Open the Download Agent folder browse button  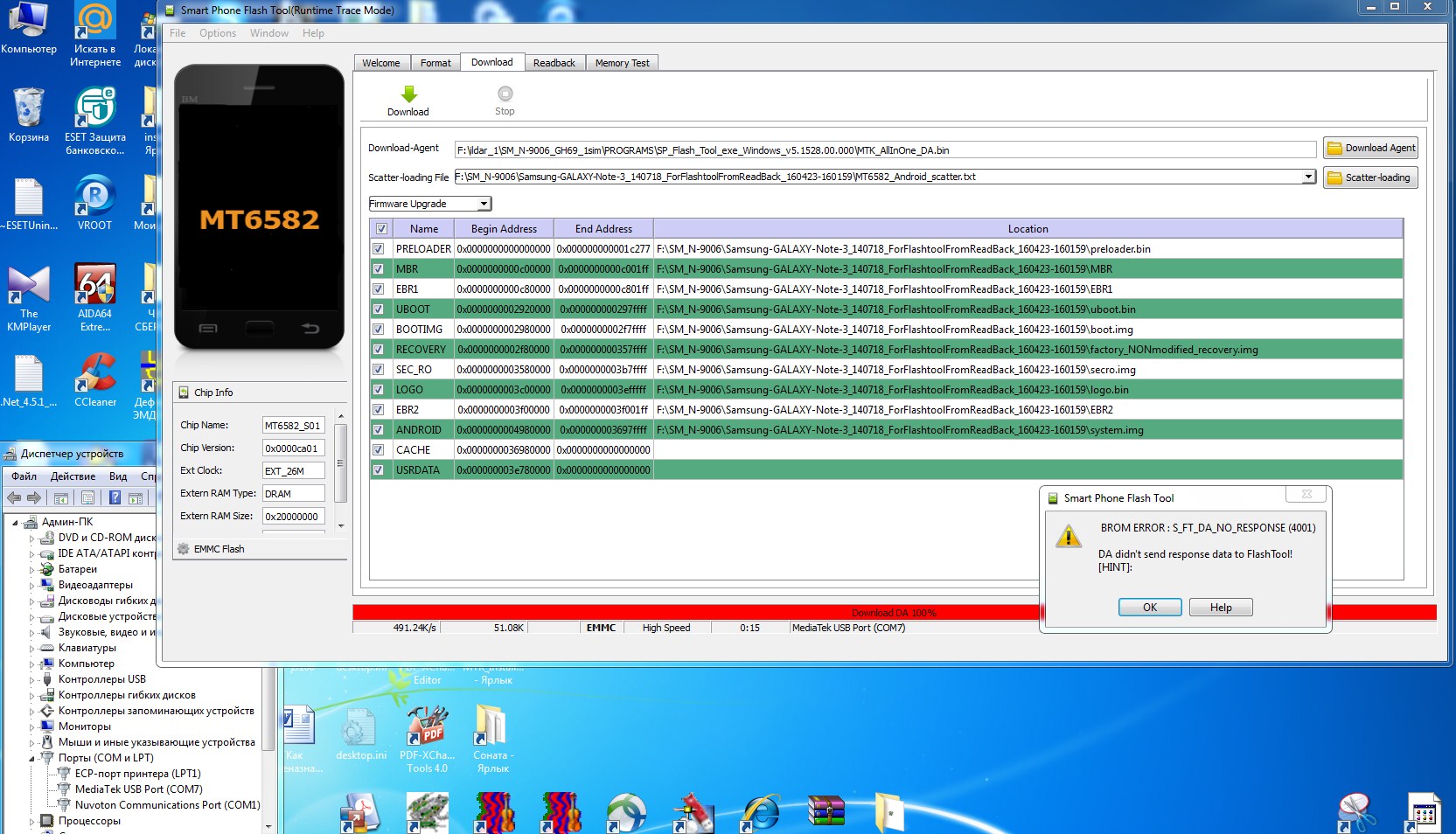coord(1369,149)
